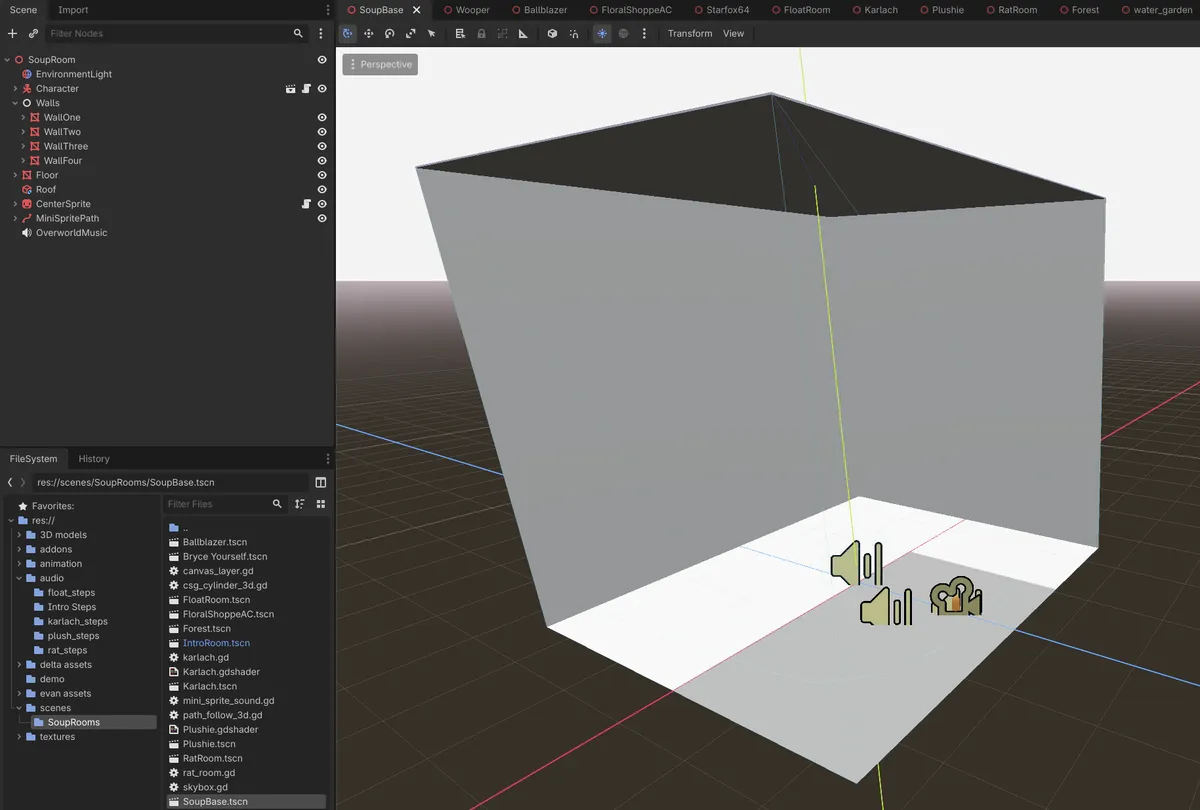Open the script attached to CenterSprite

tap(307, 204)
